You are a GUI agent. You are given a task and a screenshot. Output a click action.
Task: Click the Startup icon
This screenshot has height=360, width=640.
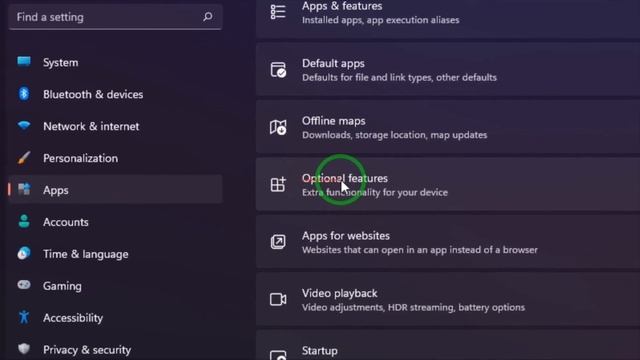[278, 355]
